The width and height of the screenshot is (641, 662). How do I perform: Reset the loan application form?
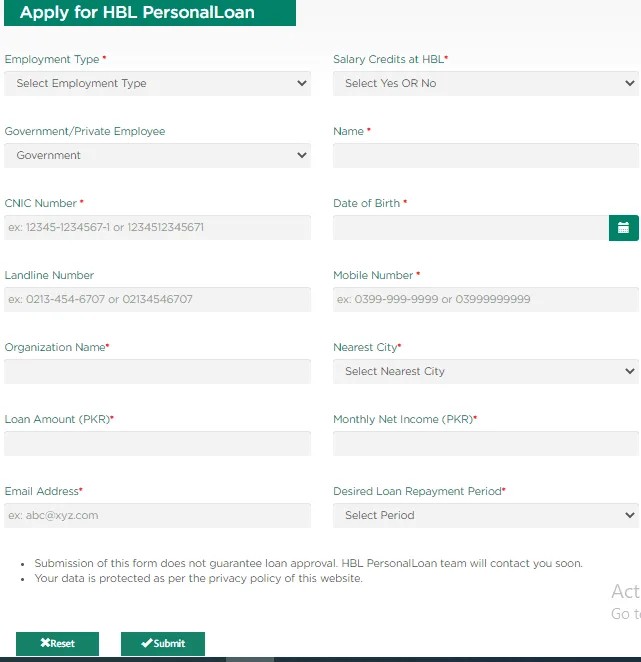tap(57, 643)
